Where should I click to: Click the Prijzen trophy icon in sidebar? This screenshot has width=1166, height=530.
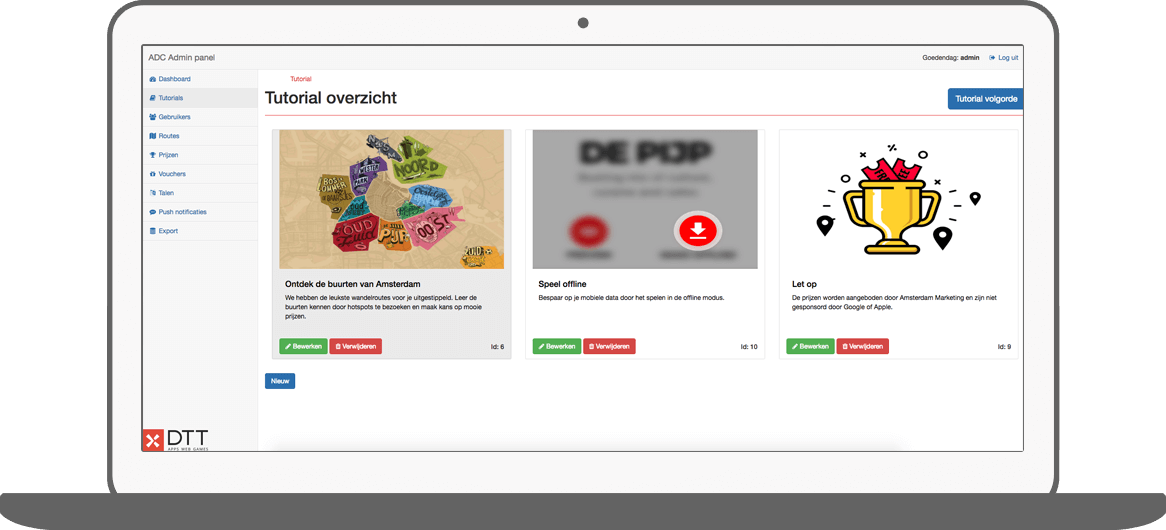click(x=152, y=155)
